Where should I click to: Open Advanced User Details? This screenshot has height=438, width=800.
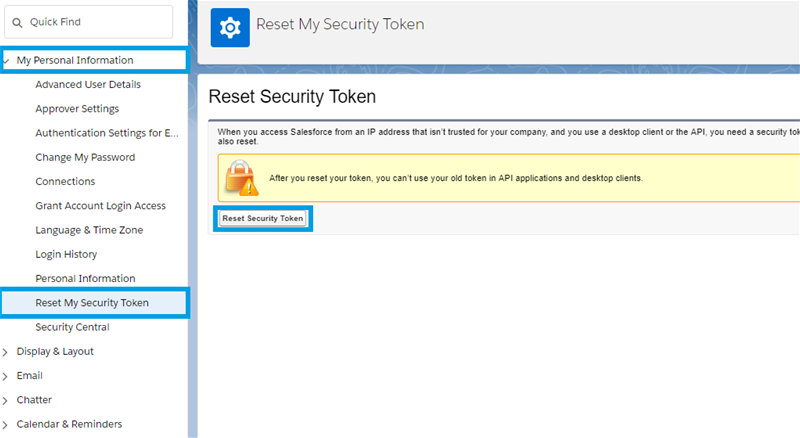click(88, 85)
